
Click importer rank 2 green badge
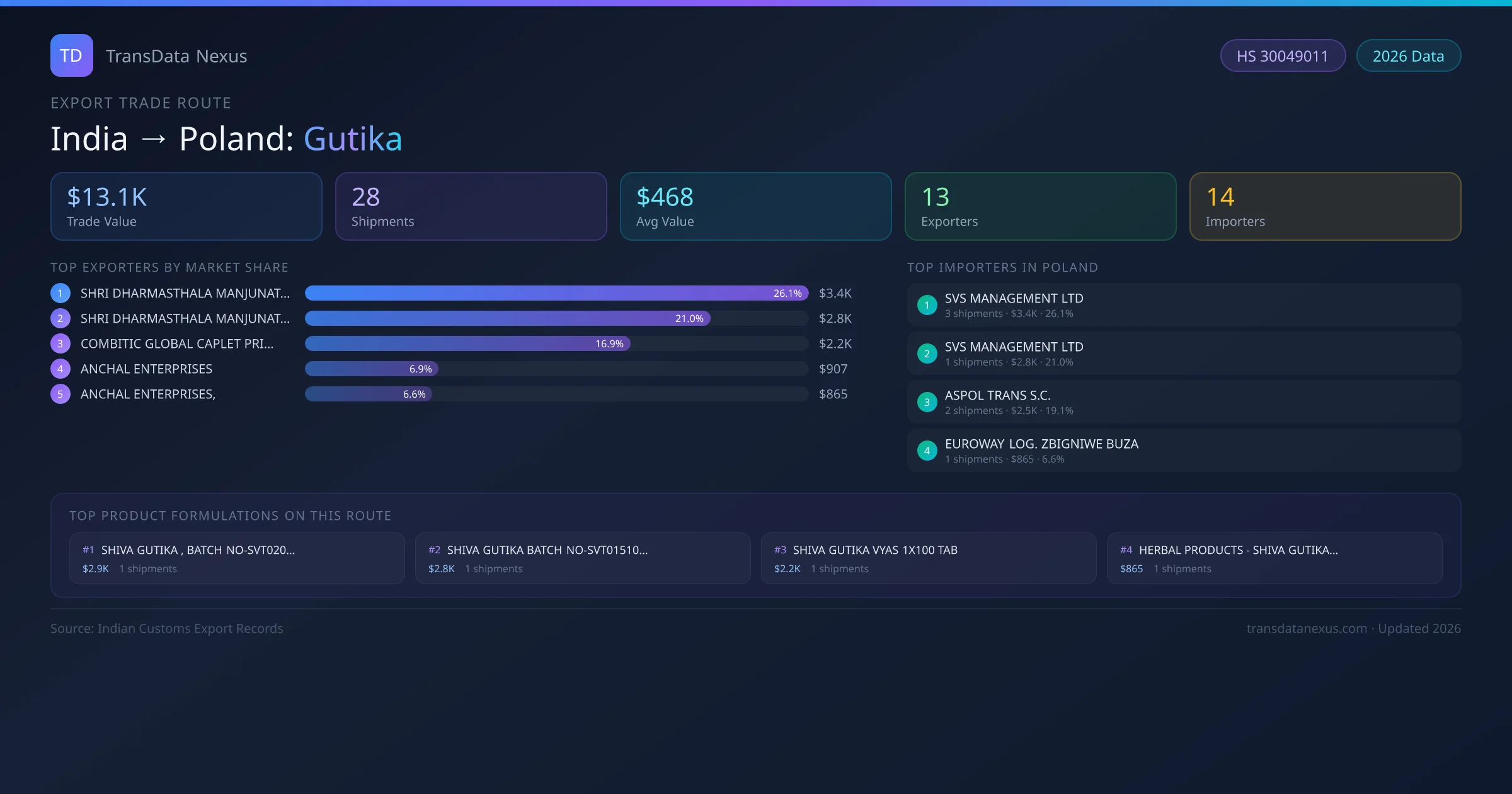point(927,354)
